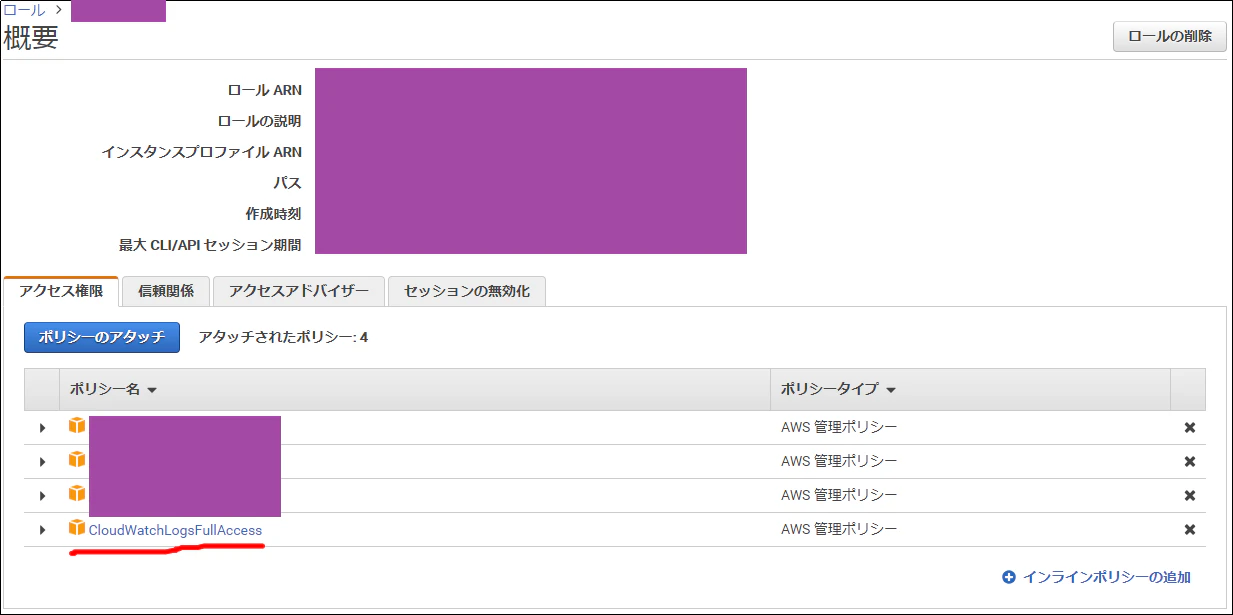Open the 信頼関係 tab
This screenshot has height=615, width=1233.
point(166,291)
